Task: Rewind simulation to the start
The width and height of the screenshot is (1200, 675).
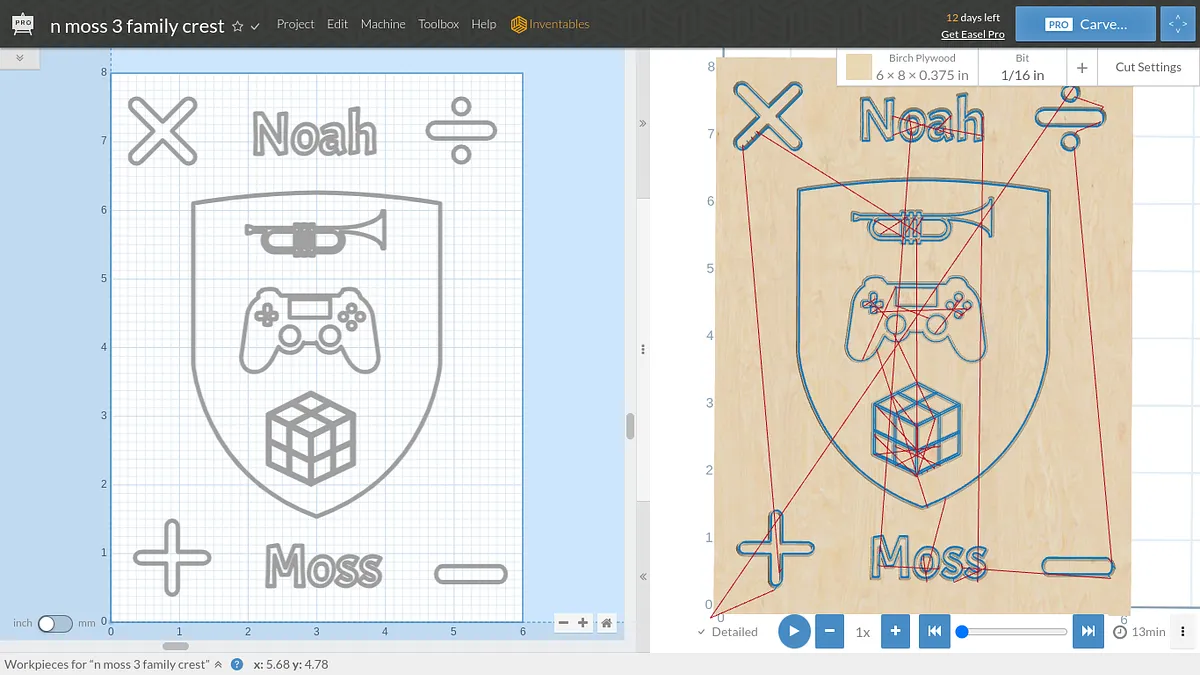Action: [934, 631]
